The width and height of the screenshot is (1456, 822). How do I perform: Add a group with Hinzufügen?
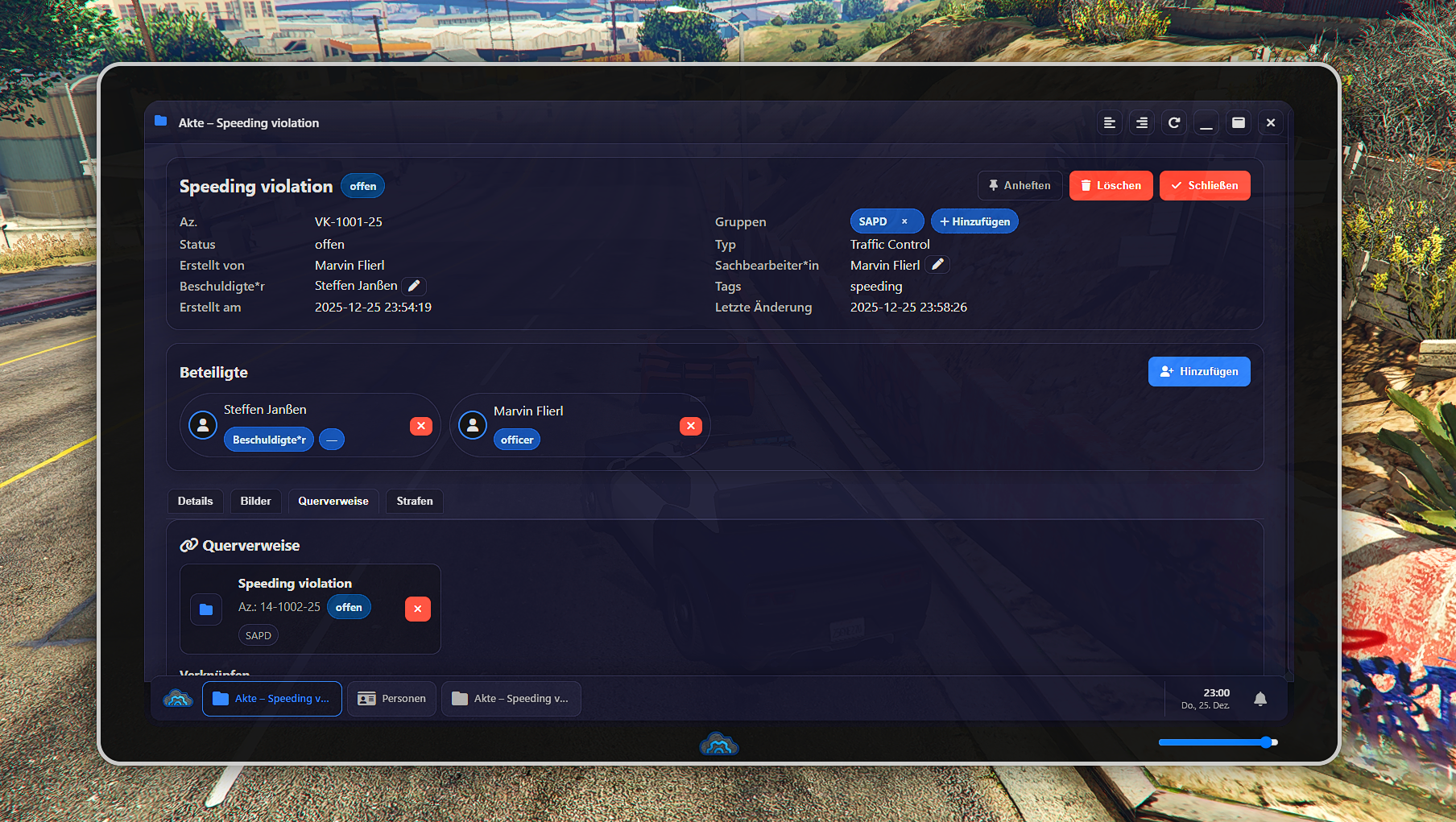[974, 221]
